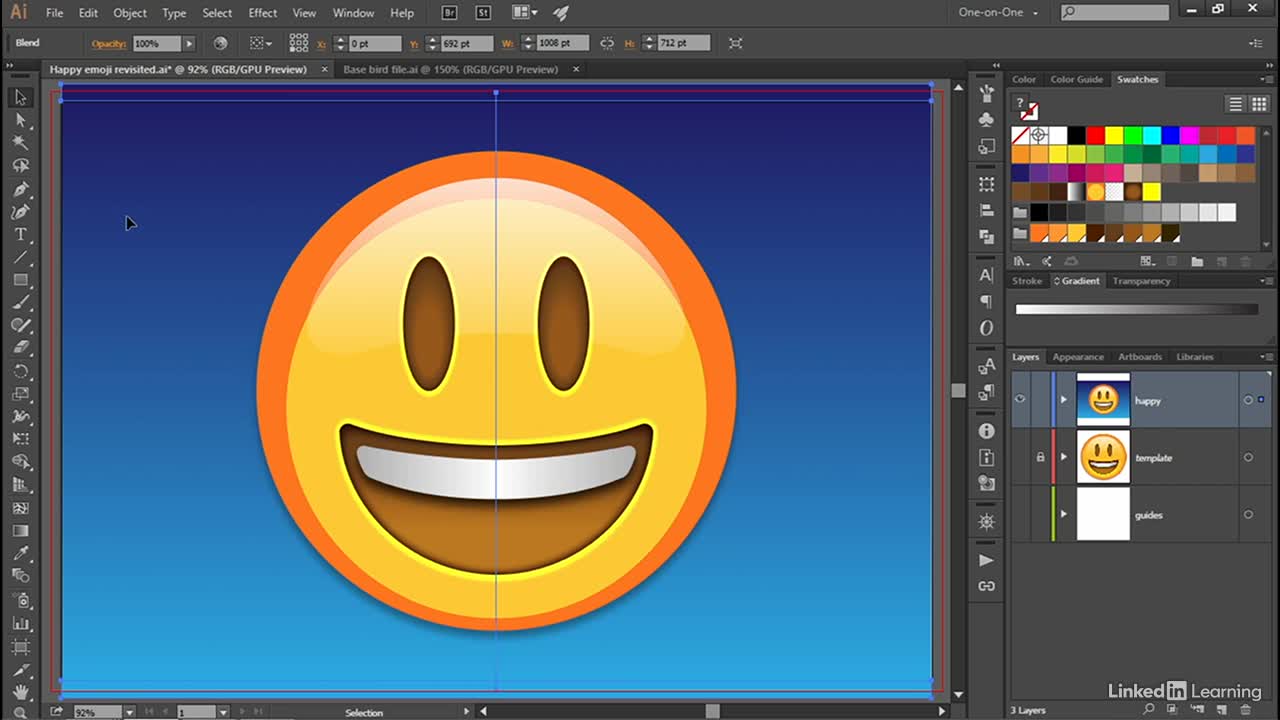Select the Hand tool

click(20, 692)
